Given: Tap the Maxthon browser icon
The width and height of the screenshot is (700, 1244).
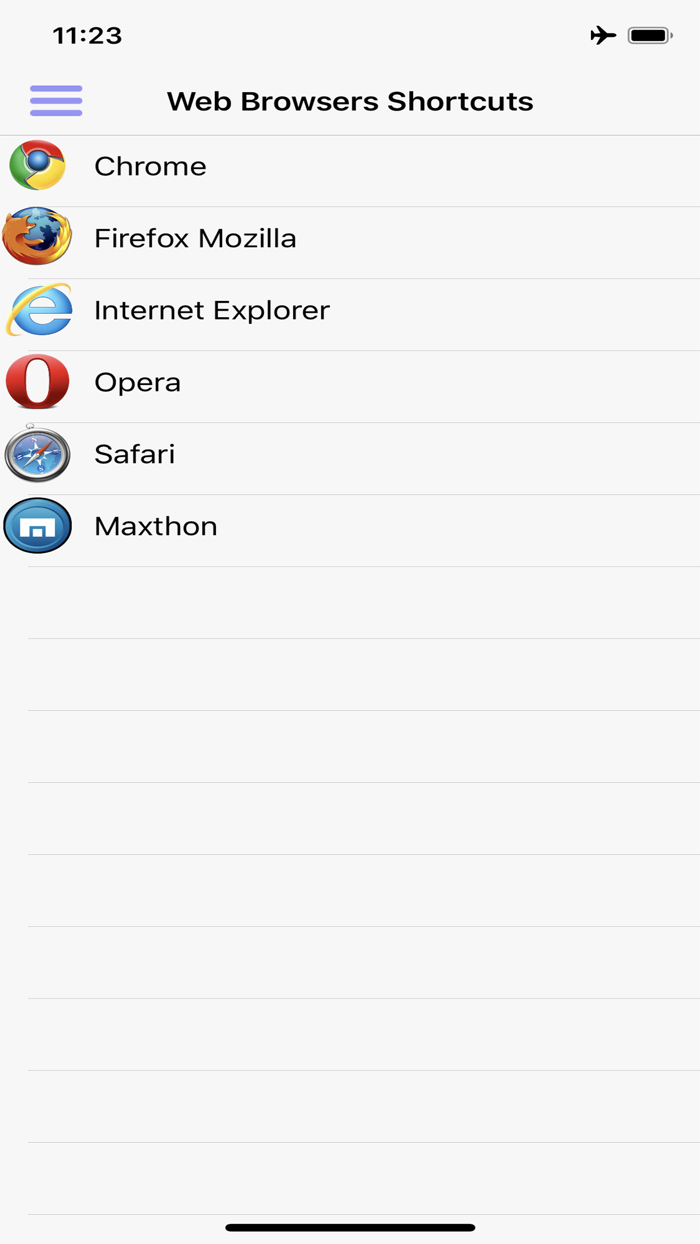Looking at the screenshot, I should point(37,526).
